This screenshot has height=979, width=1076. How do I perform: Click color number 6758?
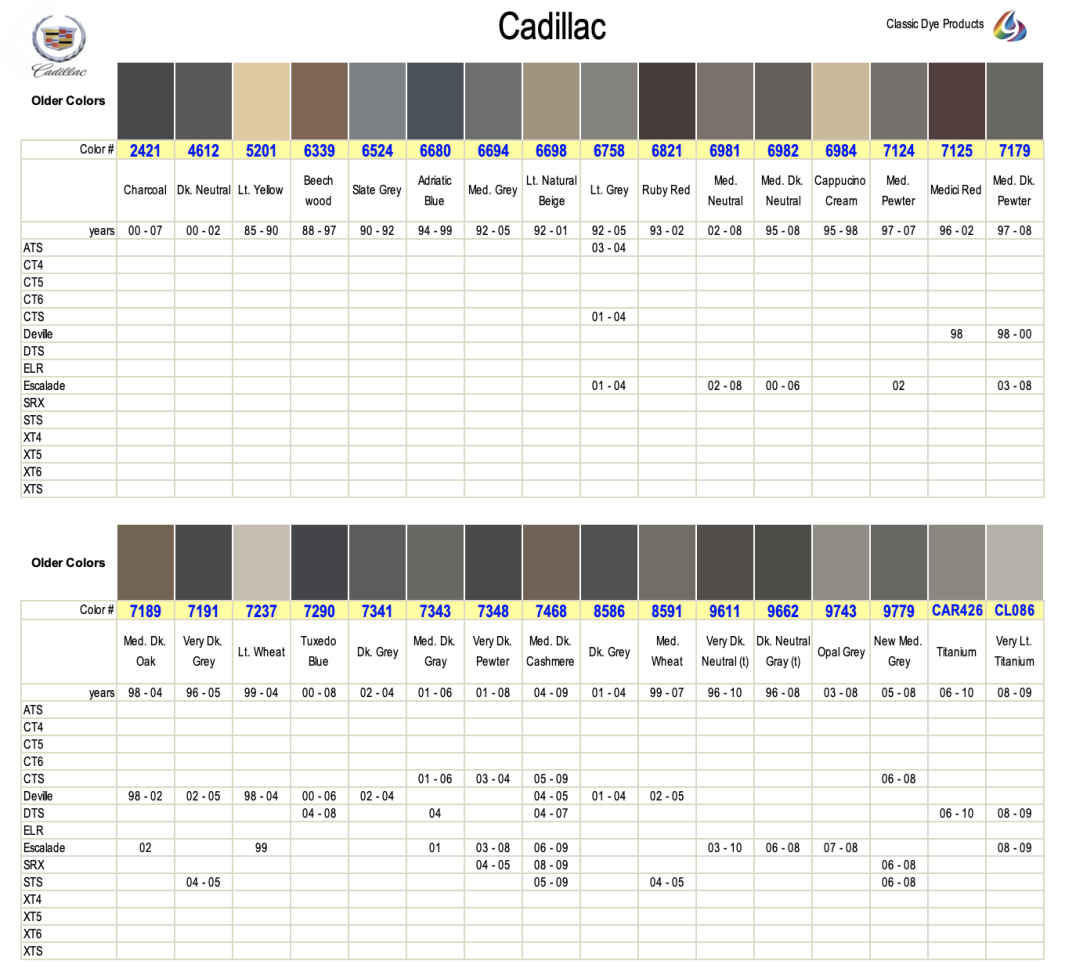pyautogui.click(x=609, y=151)
